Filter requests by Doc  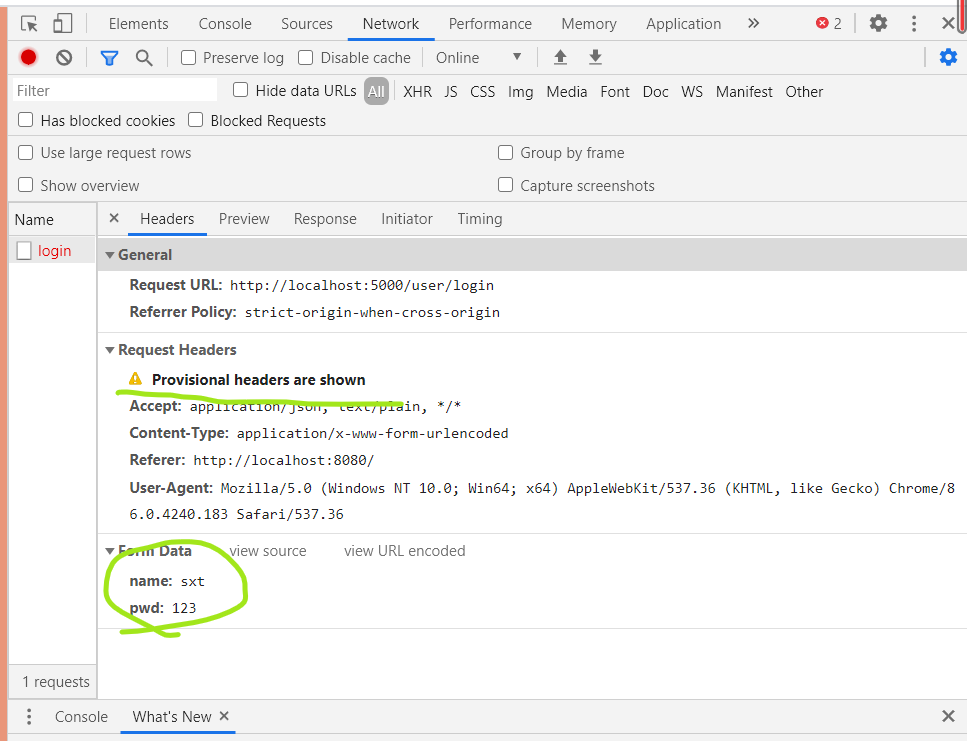pyautogui.click(x=656, y=91)
